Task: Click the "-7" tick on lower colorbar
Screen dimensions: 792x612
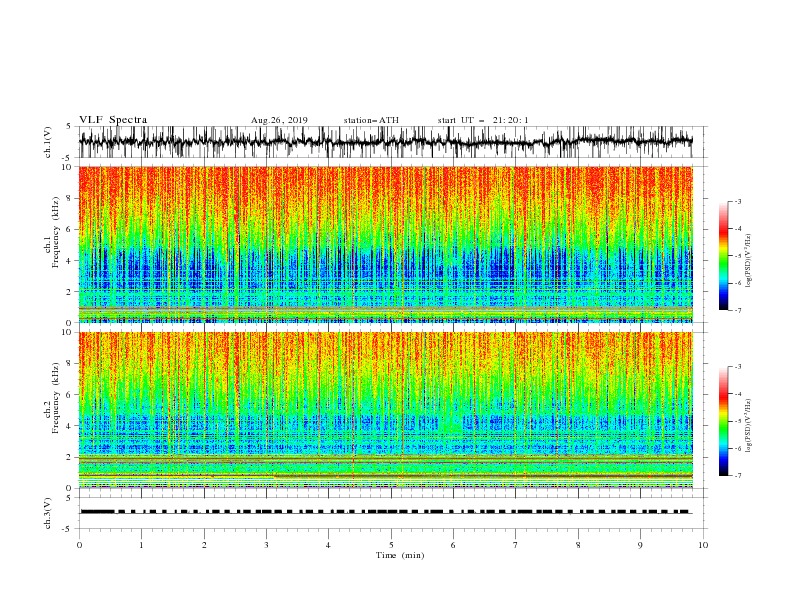Action: 737,476
